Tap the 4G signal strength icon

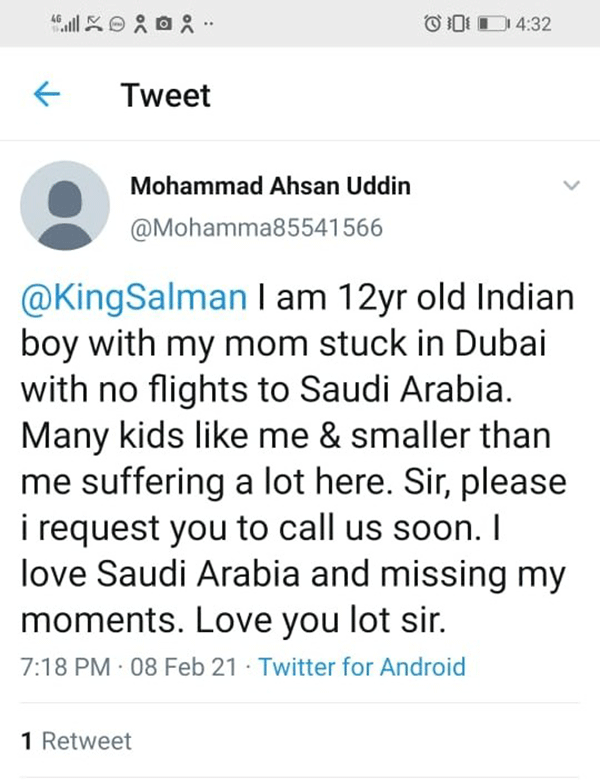tap(62, 23)
